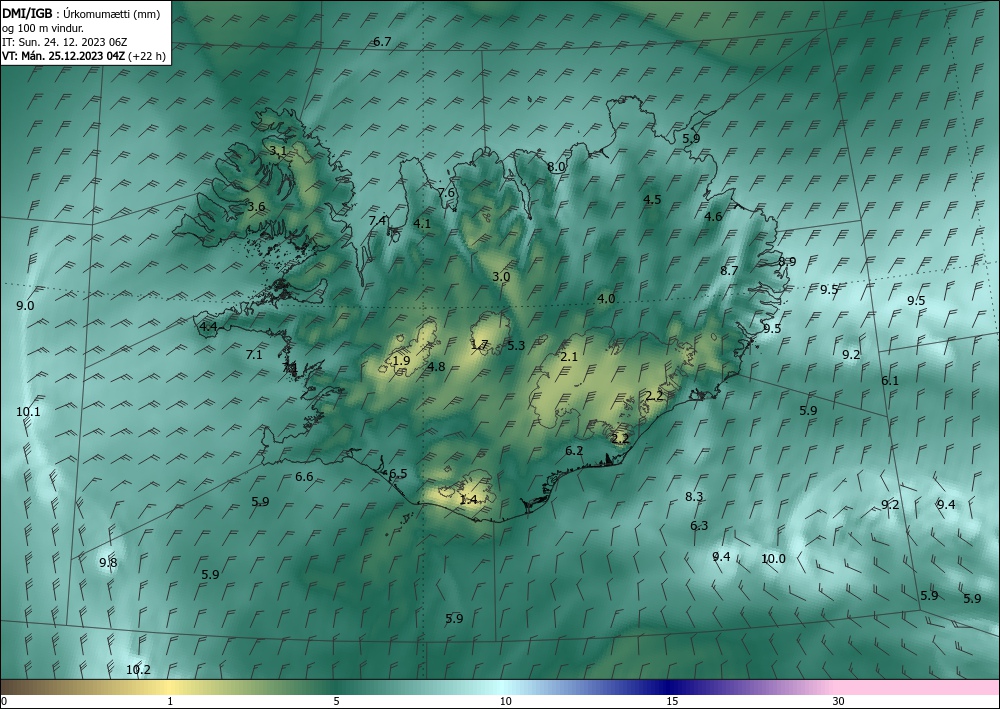Image resolution: width=1000 pixels, height=709 pixels.
Task: Select the 10.2 value at bottom
Action: point(138,670)
